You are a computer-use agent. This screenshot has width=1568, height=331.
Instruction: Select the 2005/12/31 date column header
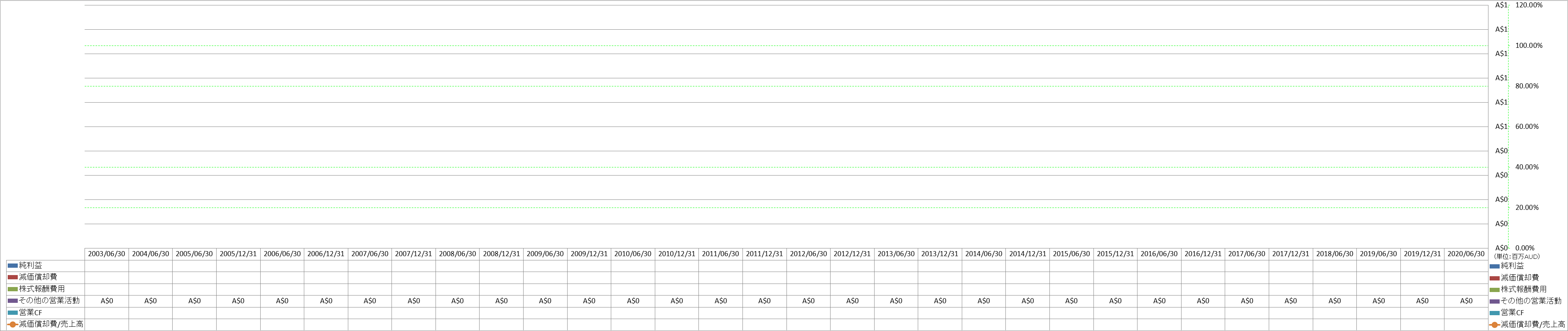point(238,254)
